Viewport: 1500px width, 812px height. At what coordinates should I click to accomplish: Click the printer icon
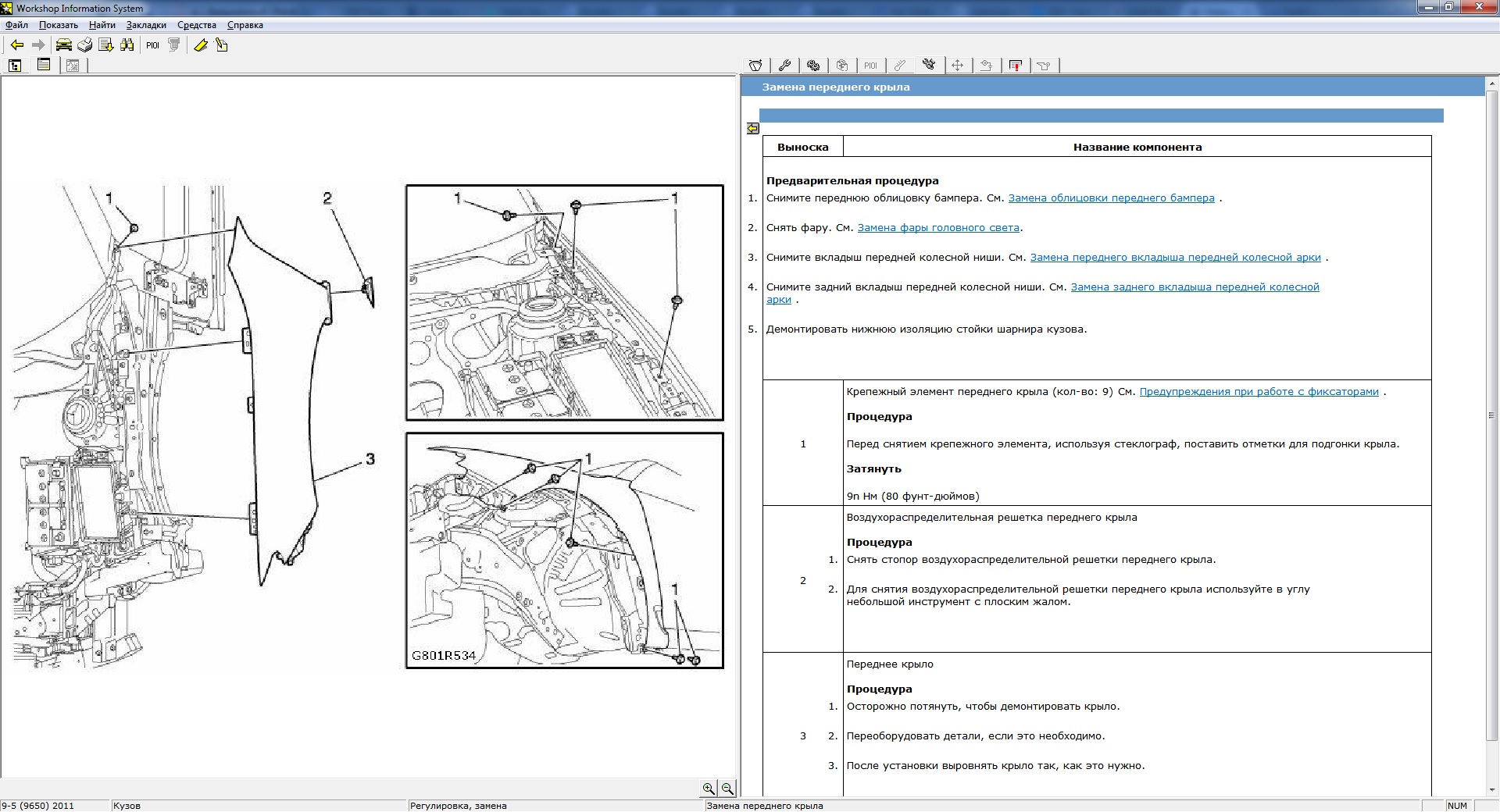pos(84,45)
